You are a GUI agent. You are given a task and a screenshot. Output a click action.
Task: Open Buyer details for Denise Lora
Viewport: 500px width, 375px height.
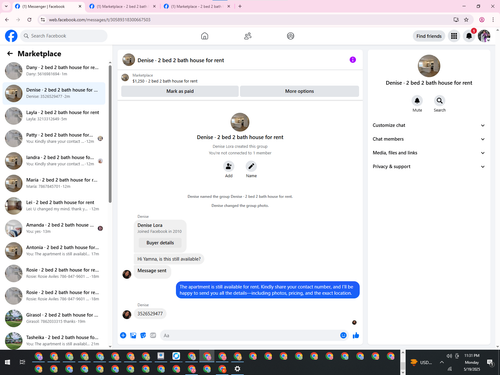coord(160,243)
